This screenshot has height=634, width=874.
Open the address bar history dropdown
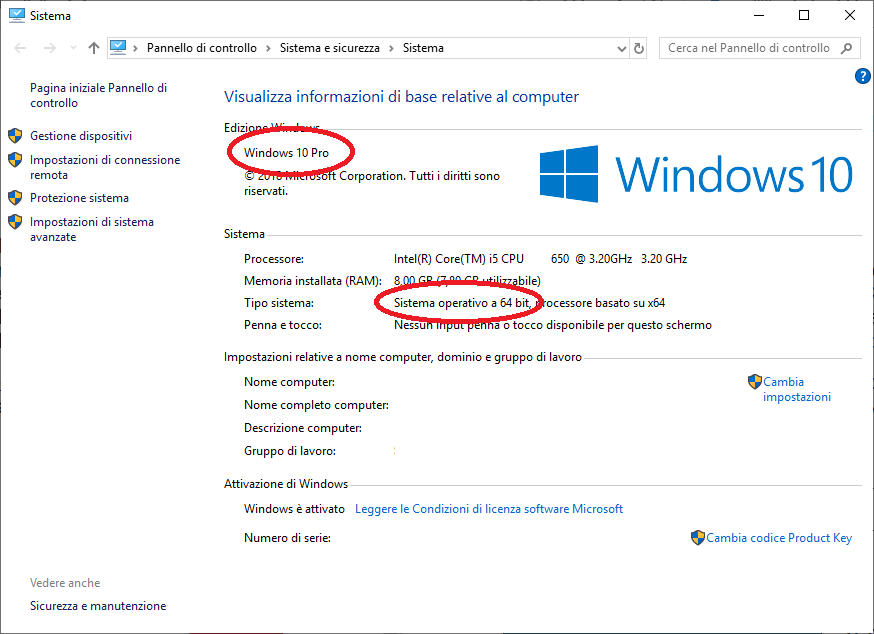(622, 49)
